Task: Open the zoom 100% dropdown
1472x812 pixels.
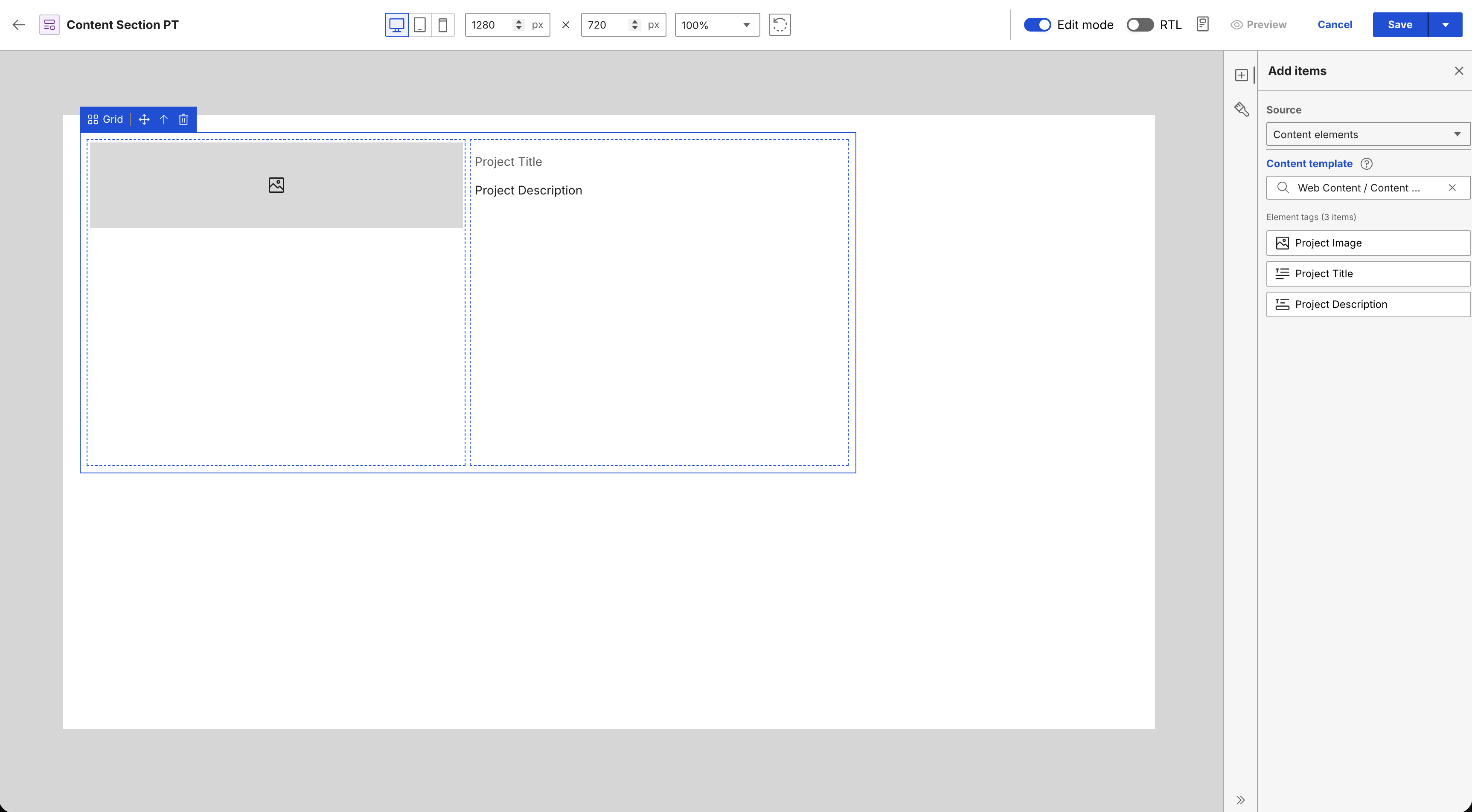Action: tap(717, 25)
